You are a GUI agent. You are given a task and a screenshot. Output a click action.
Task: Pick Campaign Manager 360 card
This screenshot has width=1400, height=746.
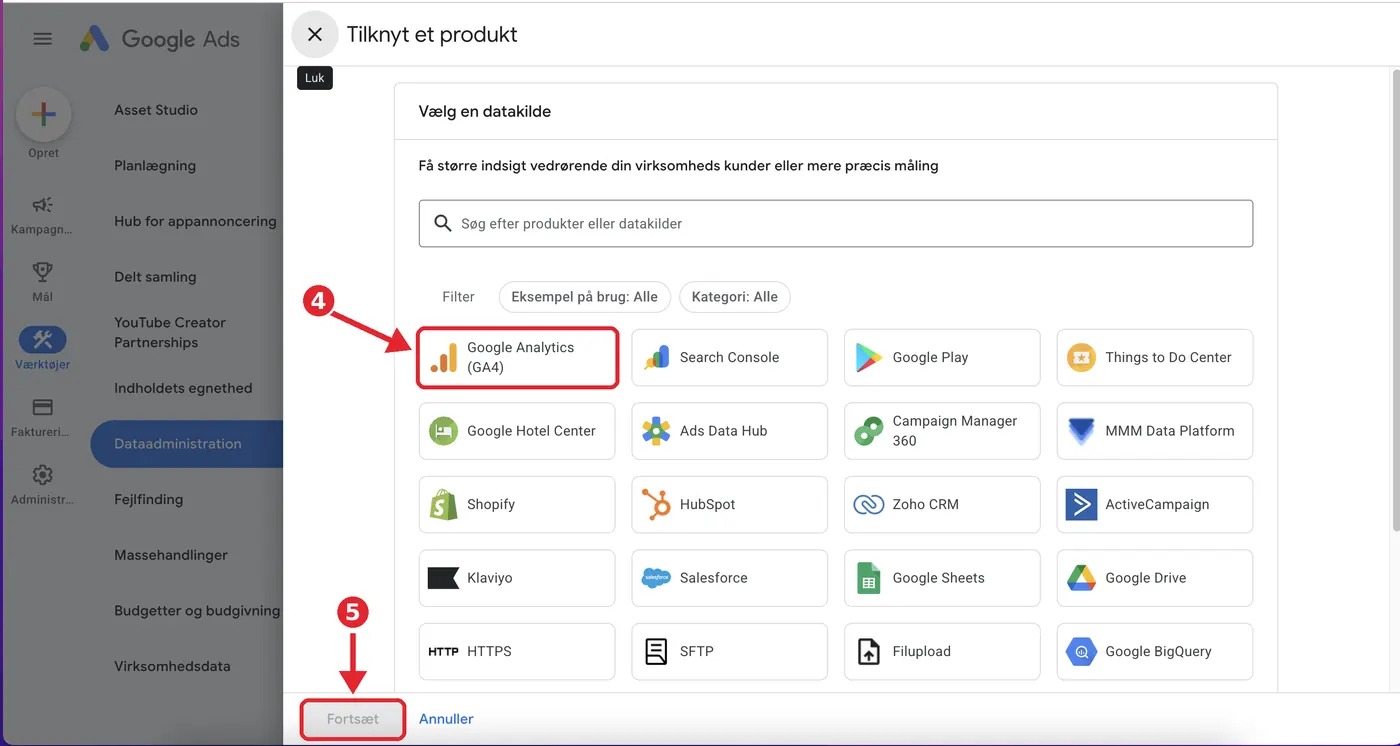click(942, 431)
